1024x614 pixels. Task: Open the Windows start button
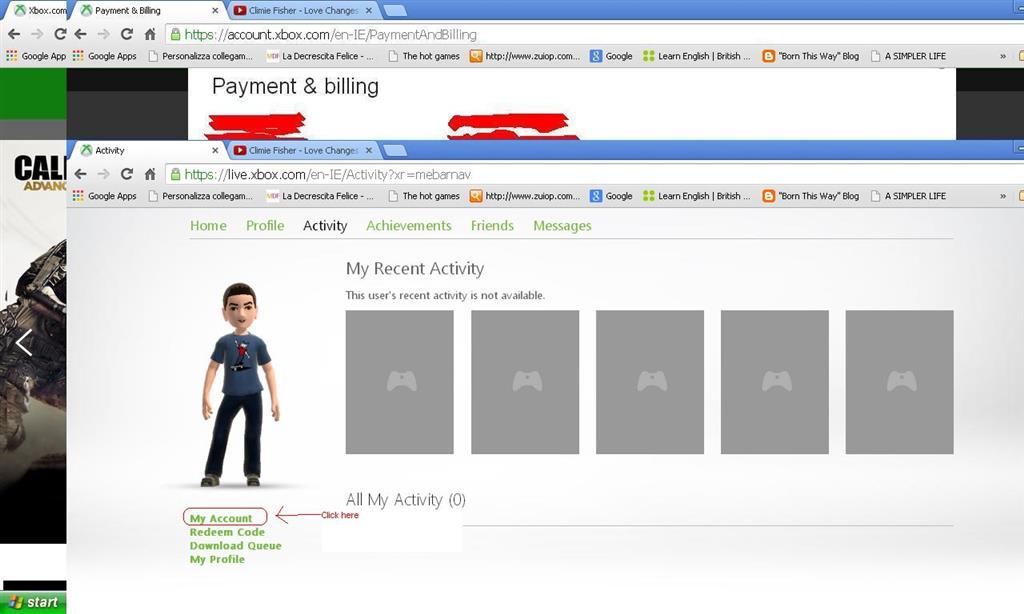click(x=33, y=602)
